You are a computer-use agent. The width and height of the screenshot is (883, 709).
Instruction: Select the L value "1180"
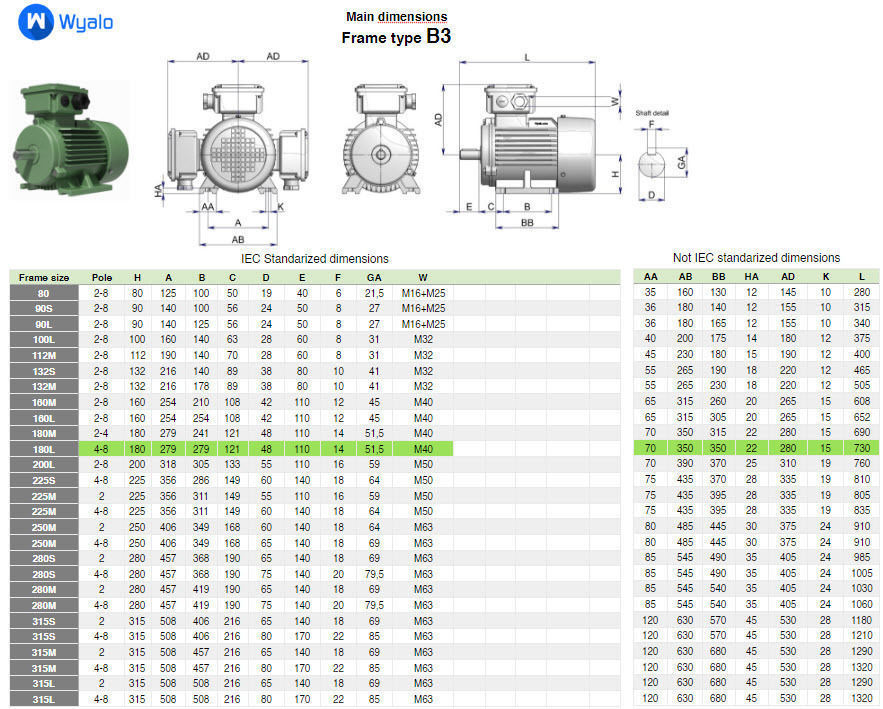[862, 620]
